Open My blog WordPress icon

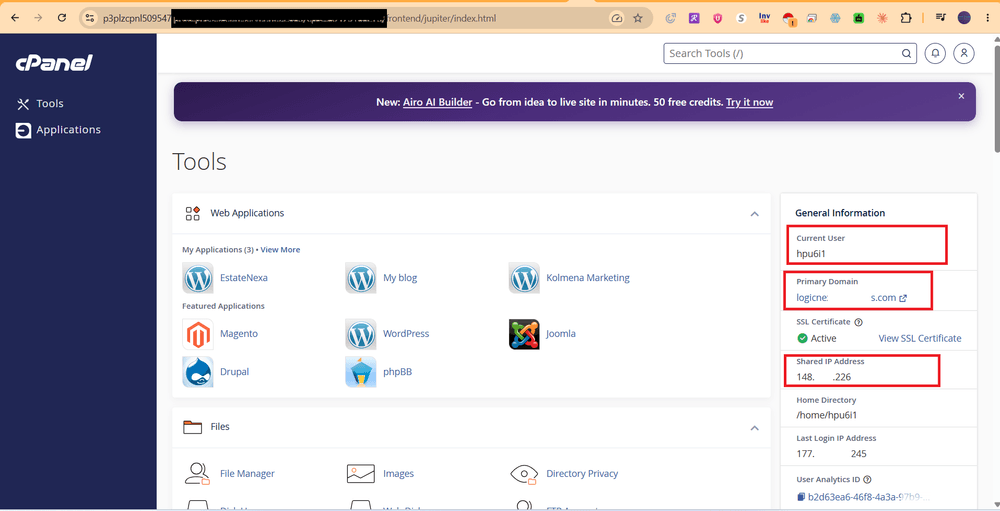tap(361, 278)
